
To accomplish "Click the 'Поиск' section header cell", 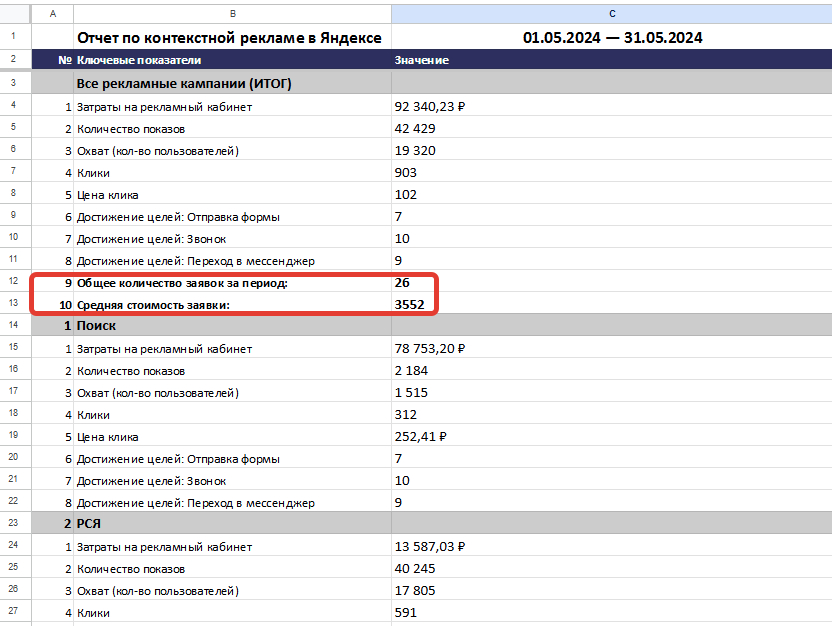I will click(x=232, y=325).
